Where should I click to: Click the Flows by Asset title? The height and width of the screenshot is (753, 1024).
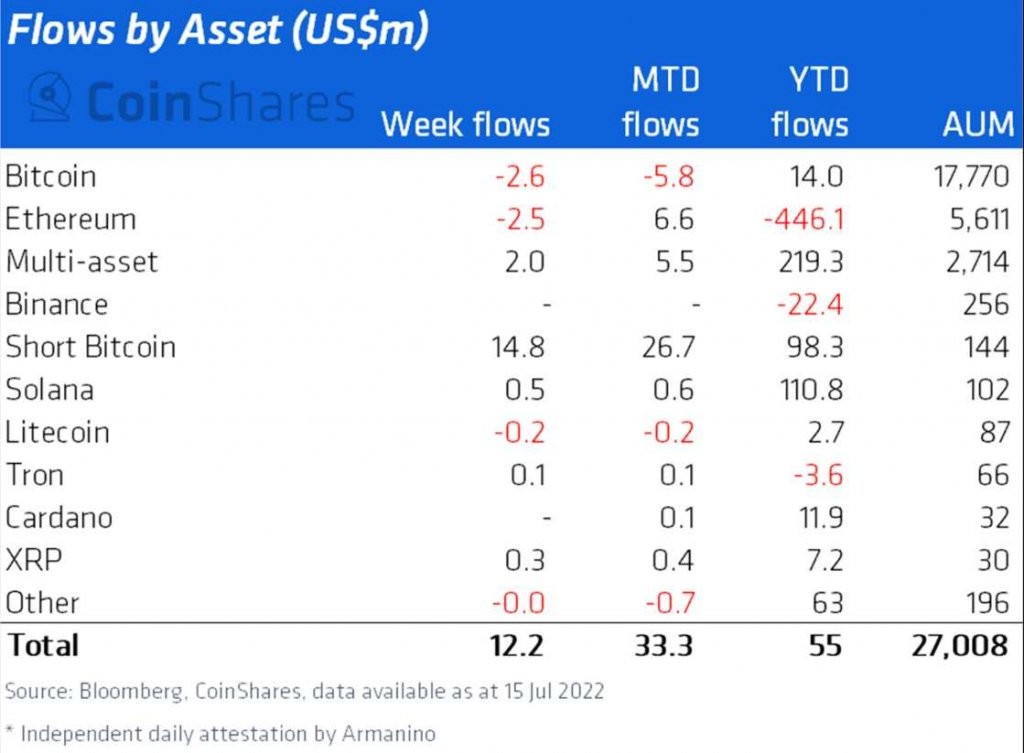(x=219, y=30)
